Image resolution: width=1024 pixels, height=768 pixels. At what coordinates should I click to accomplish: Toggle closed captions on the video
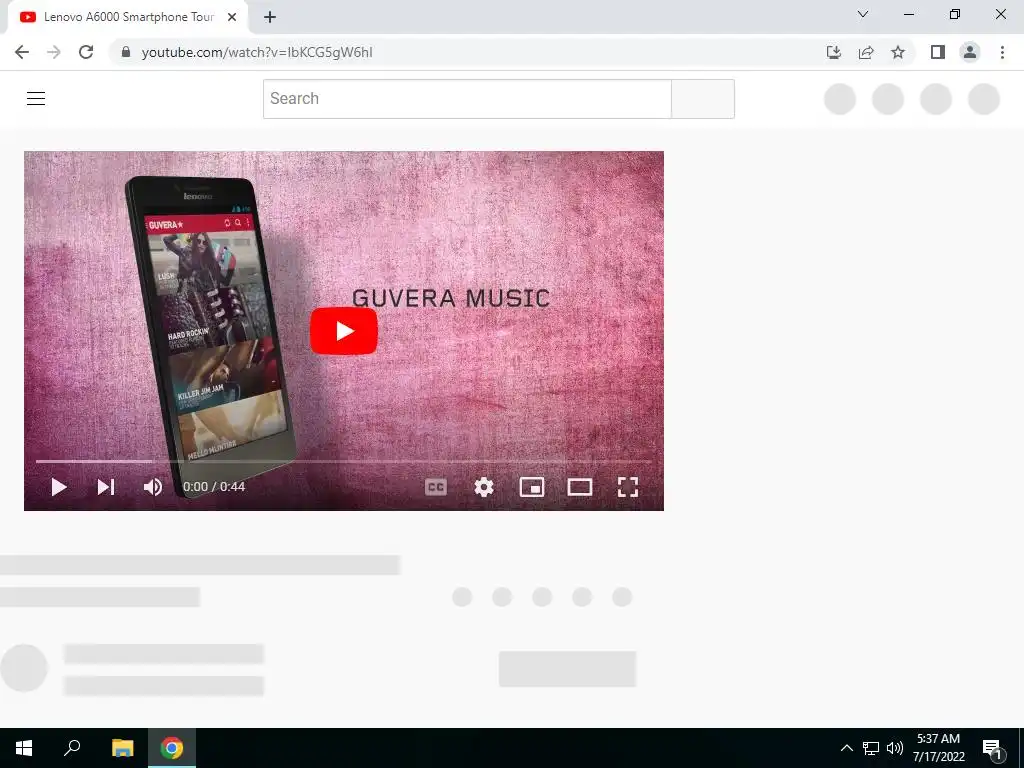coord(436,487)
